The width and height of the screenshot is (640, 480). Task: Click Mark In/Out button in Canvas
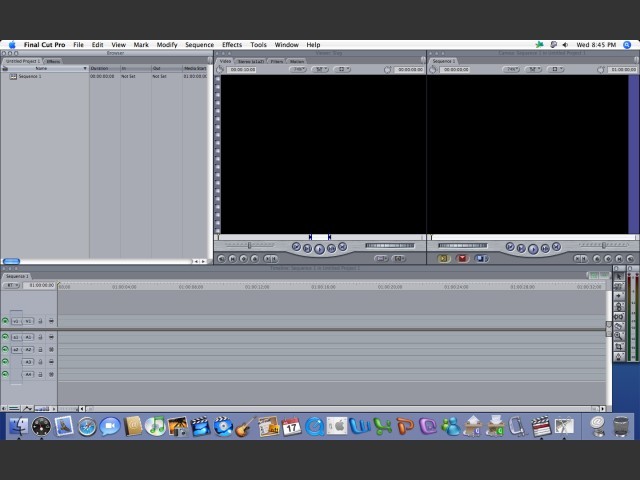[581, 258]
